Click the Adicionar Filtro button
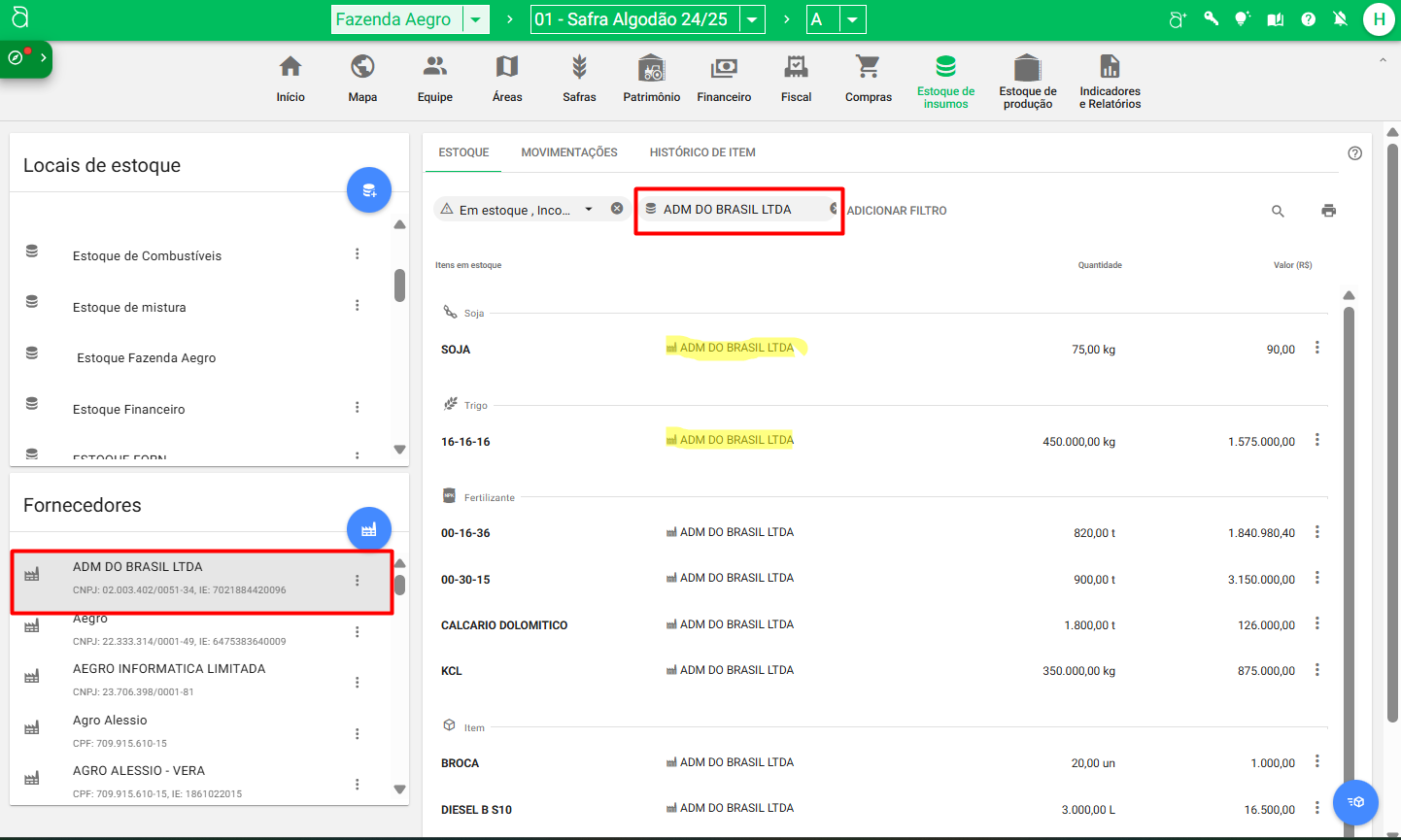The height and width of the screenshot is (840, 1401). tap(897, 211)
